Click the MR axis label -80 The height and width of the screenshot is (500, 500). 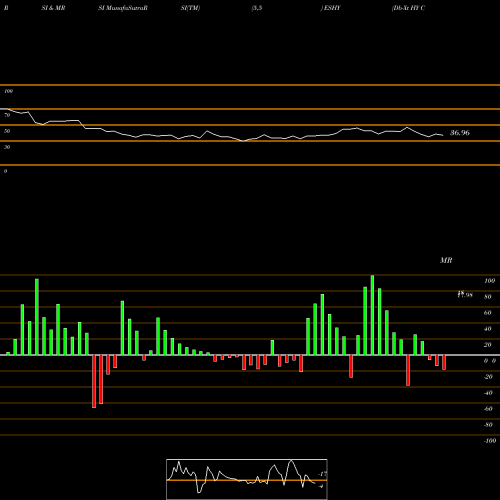pos(488,425)
